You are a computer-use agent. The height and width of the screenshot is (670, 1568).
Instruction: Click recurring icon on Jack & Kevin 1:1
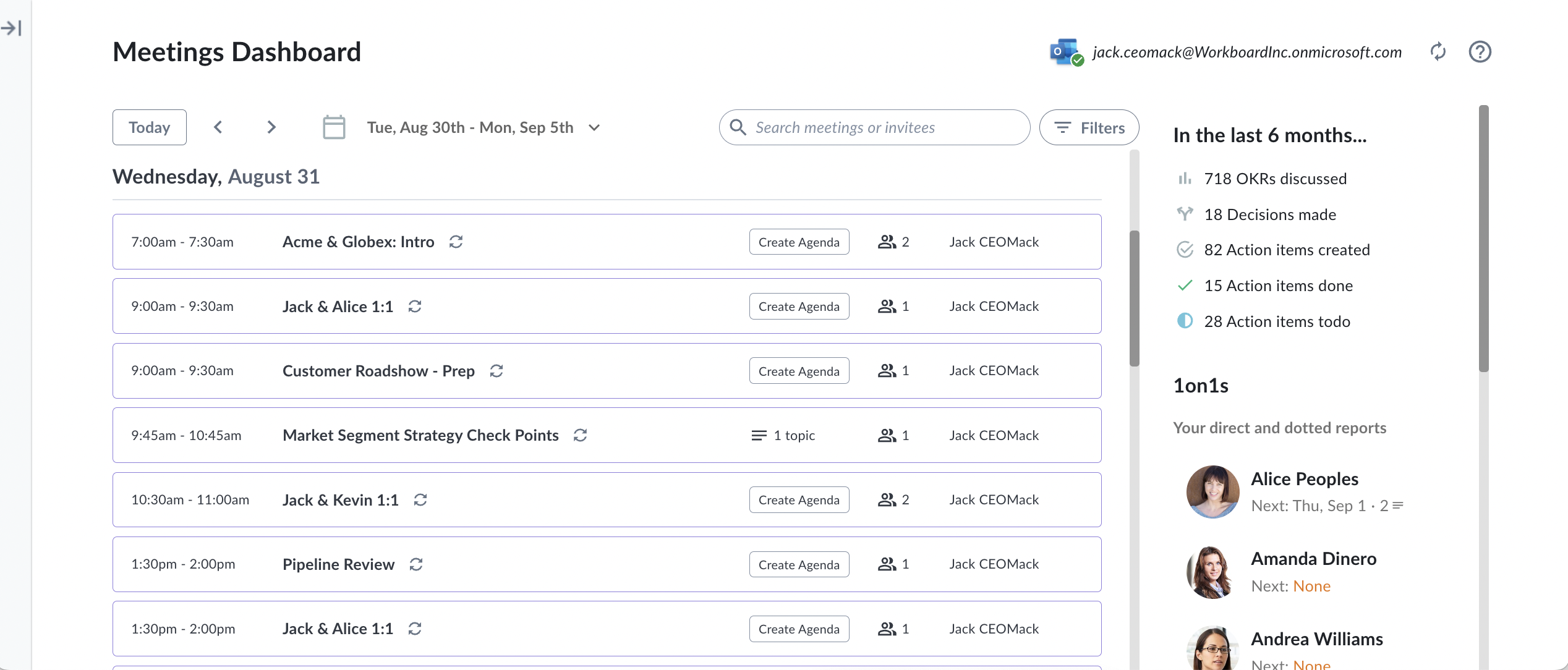[x=420, y=499]
